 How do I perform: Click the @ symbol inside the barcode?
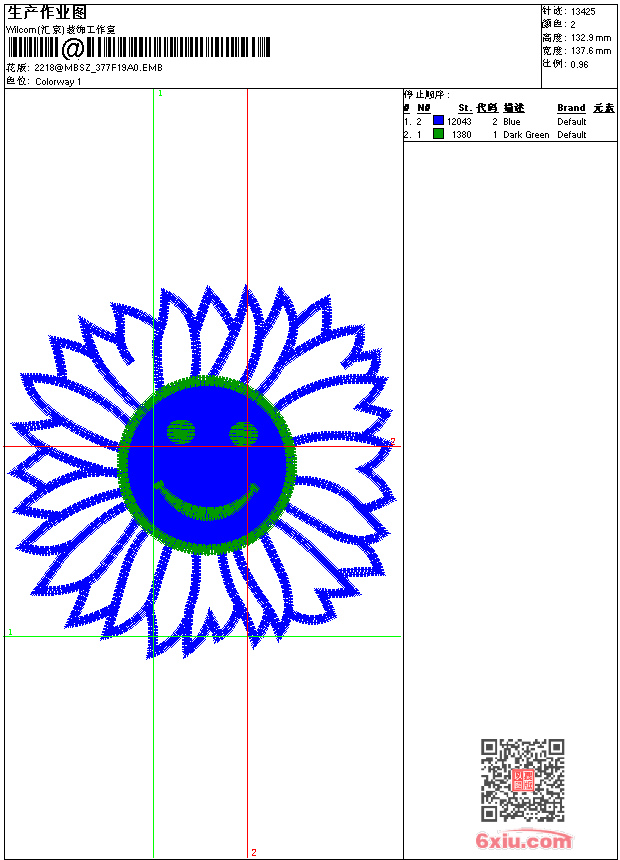click(x=73, y=48)
